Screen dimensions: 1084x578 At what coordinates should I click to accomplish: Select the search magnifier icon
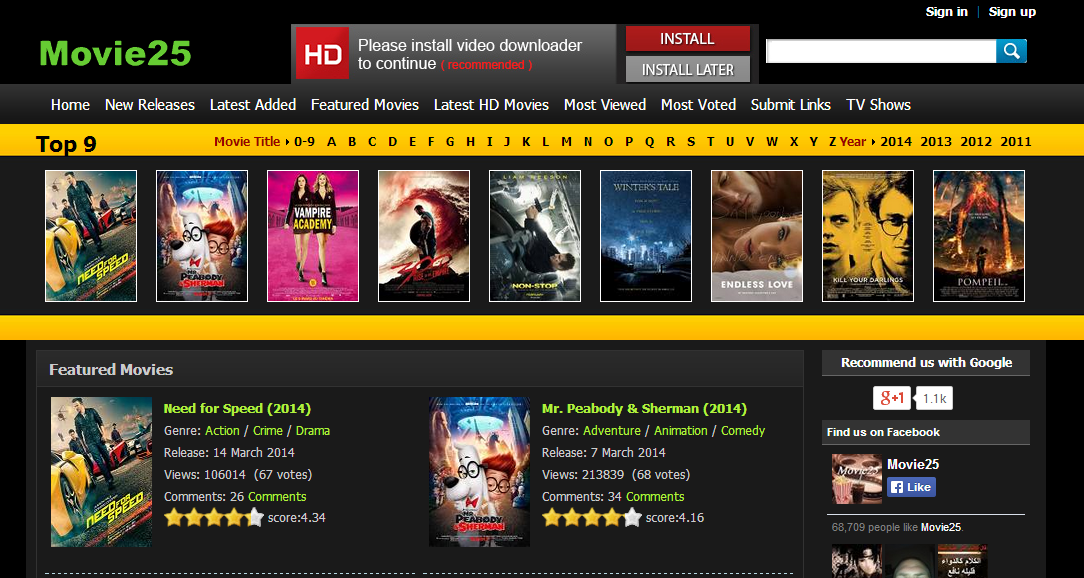tap(1010, 50)
